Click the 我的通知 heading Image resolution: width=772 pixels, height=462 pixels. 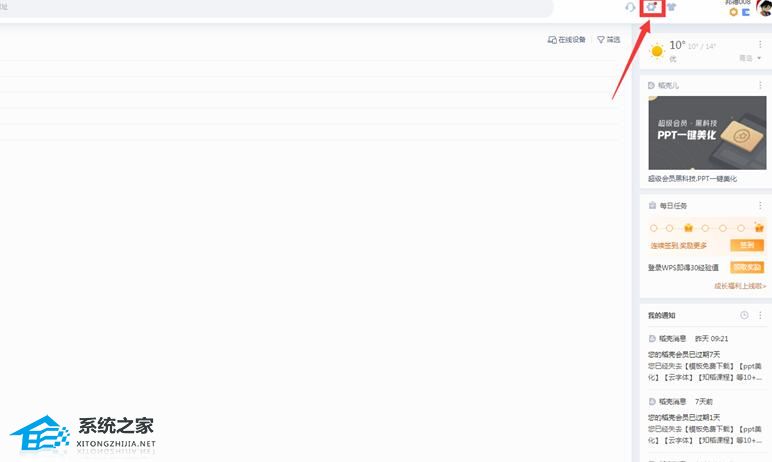pos(661,315)
